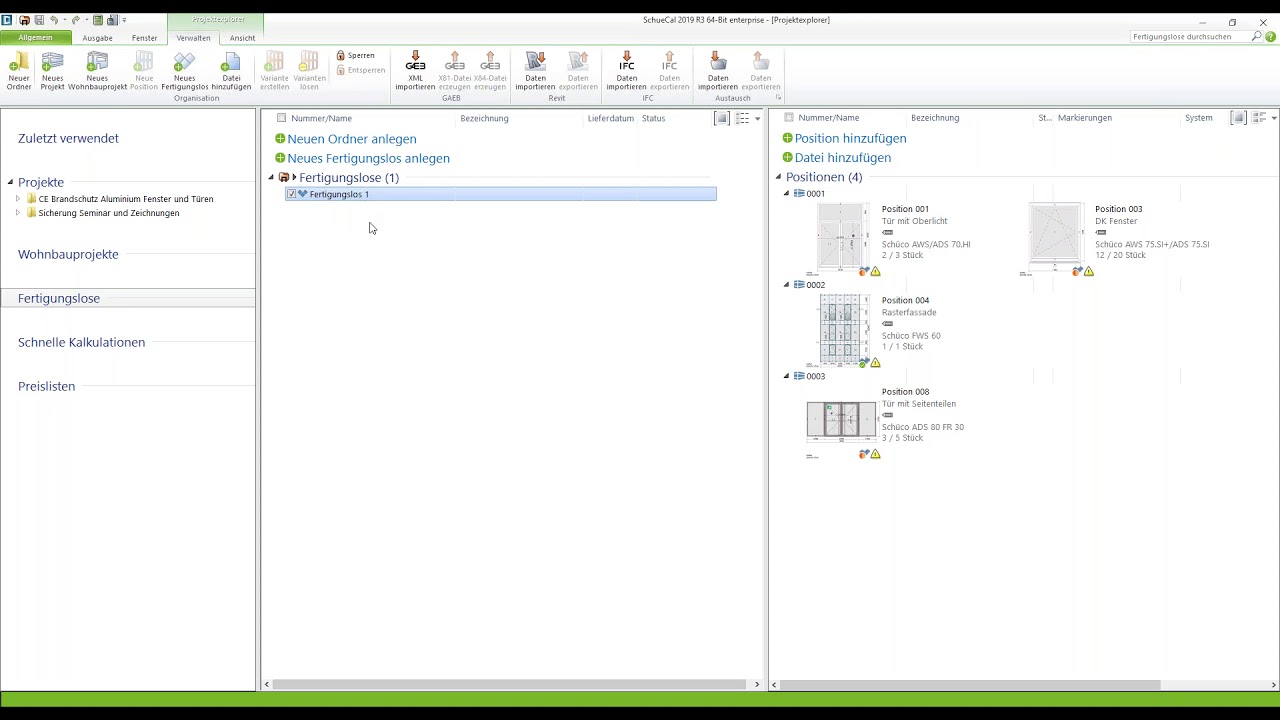
Task: Click the Sperren lock icon
Action: 341,56
